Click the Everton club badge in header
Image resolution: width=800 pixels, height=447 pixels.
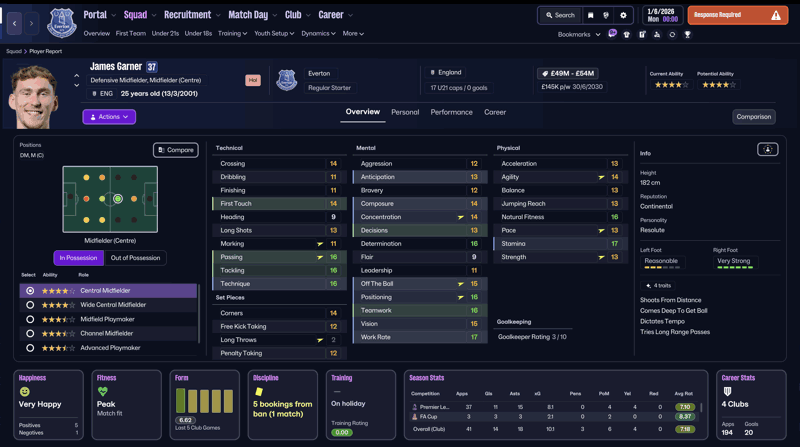click(x=62, y=23)
